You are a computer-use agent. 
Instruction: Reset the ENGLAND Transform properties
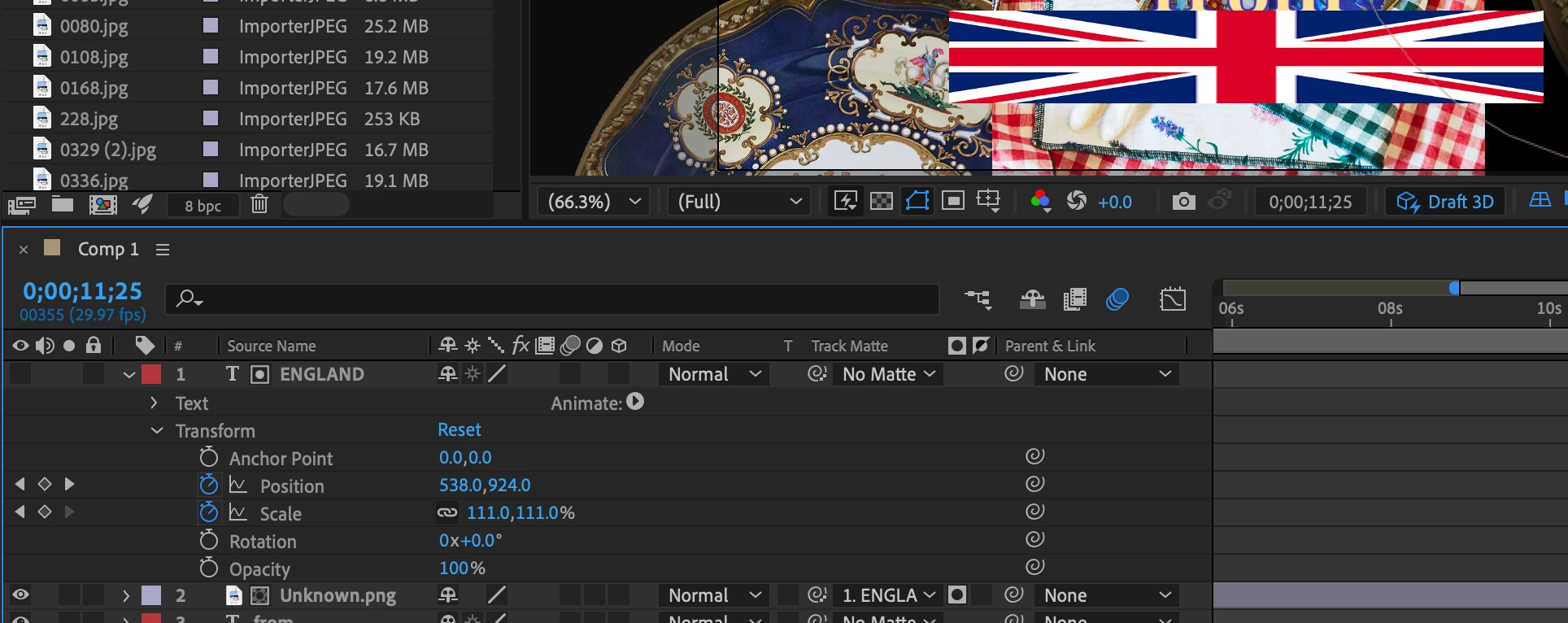(460, 429)
